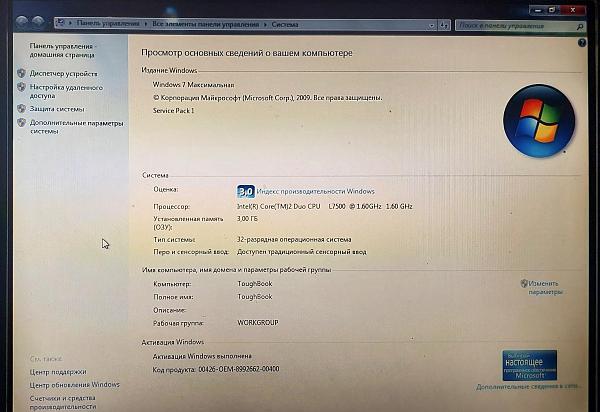This screenshot has height=412, width=600.
Task: Click the shield icon beside Настройка удаленного доступа
Action: [21, 87]
